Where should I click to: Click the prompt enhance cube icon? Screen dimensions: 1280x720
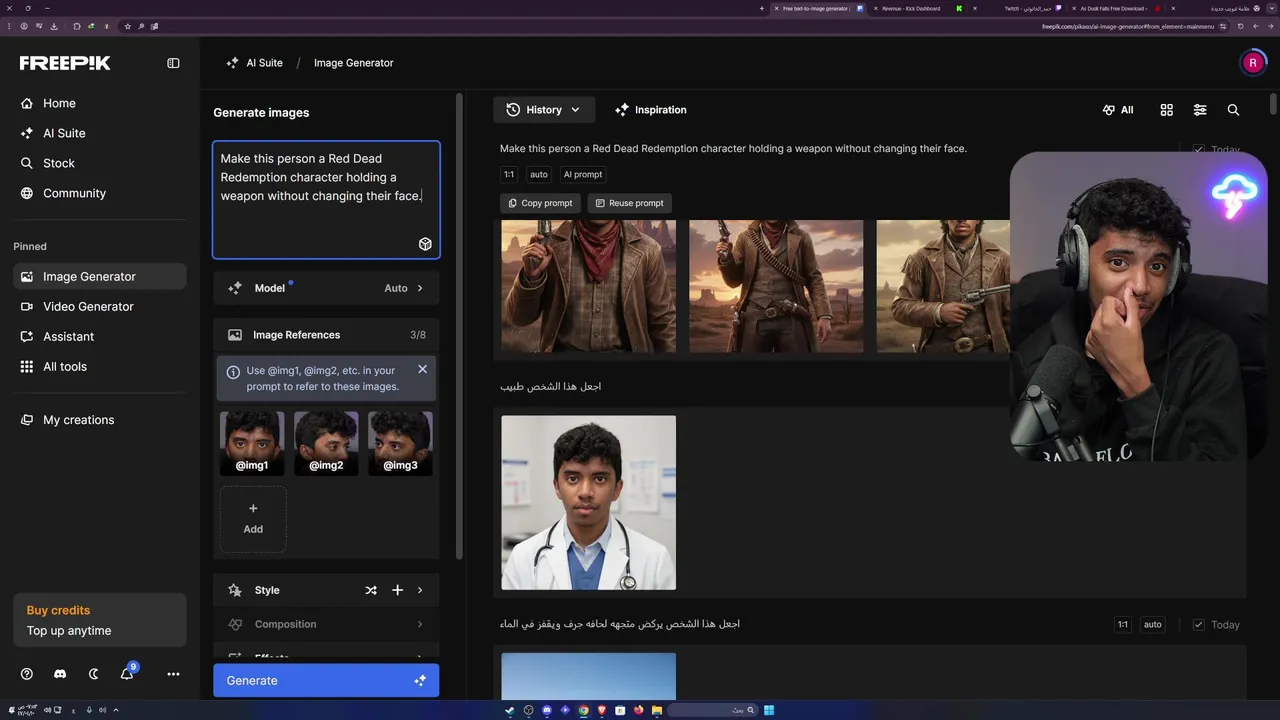point(425,244)
